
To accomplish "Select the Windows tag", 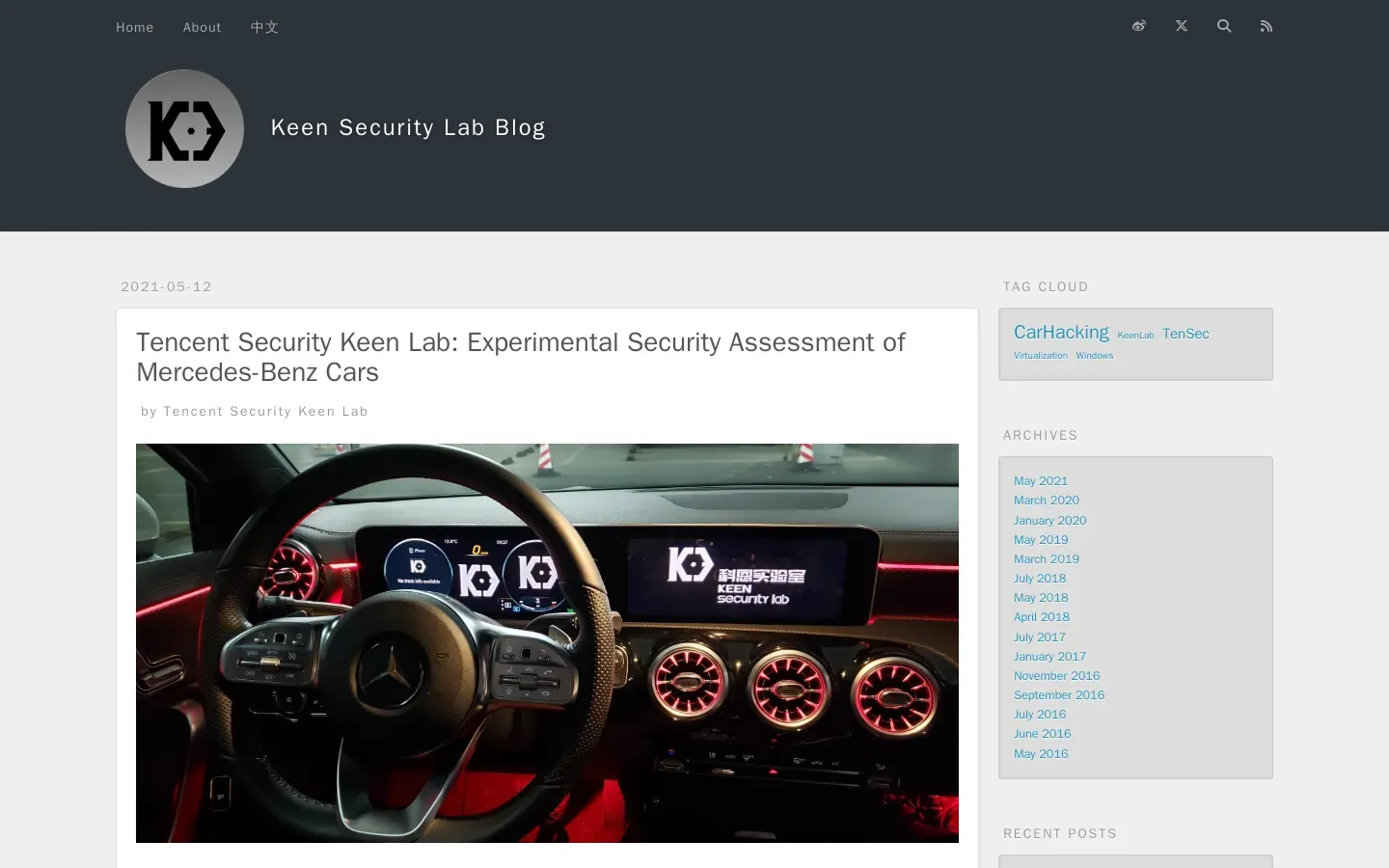I will coord(1095,356).
